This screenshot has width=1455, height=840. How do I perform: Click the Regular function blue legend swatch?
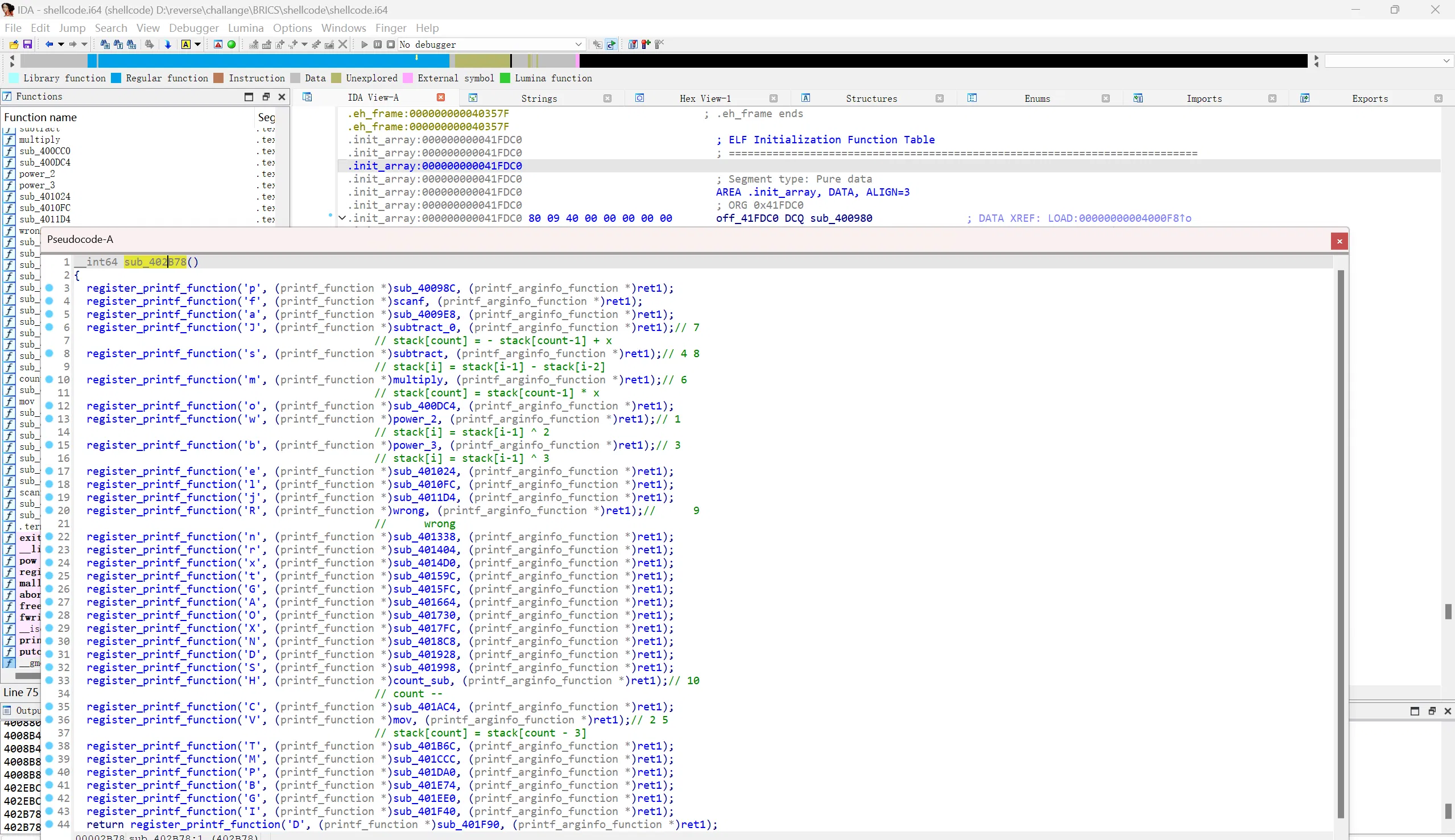[116, 78]
